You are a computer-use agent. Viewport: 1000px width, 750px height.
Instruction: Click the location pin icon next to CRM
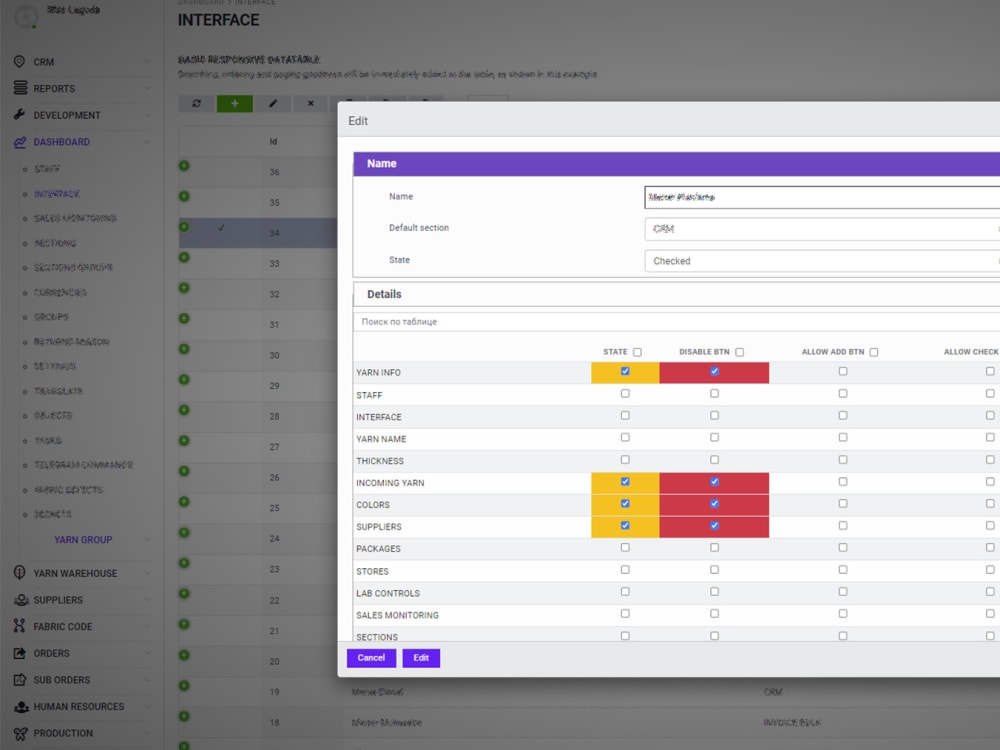point(17,62)
